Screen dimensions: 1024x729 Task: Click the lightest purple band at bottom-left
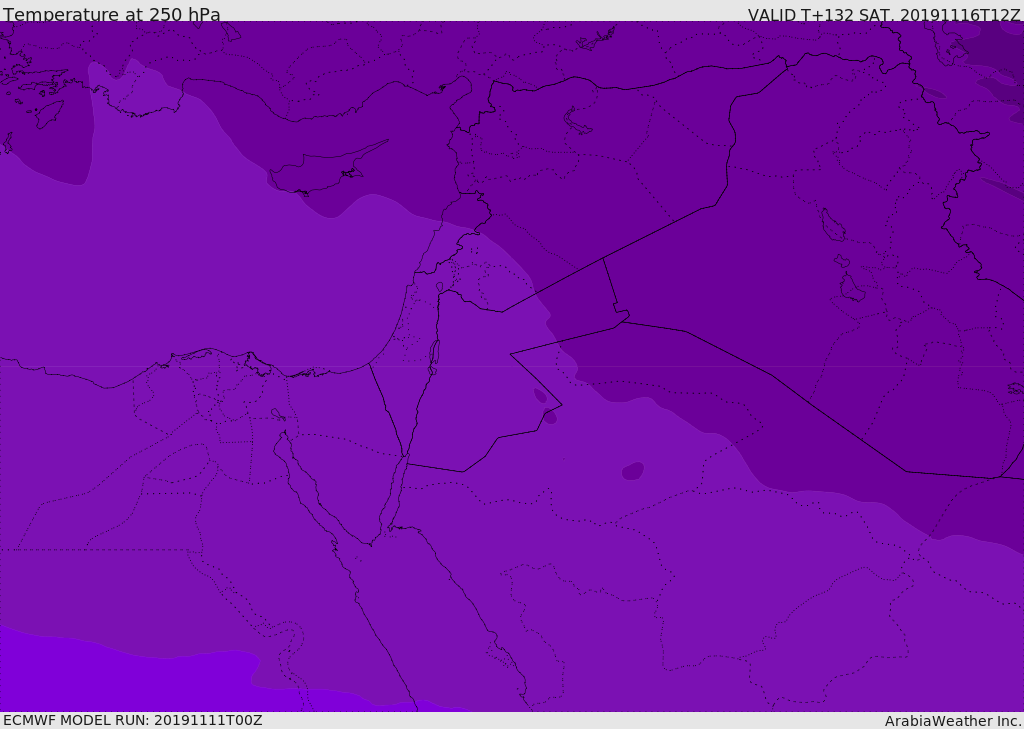tap(100, 680)
